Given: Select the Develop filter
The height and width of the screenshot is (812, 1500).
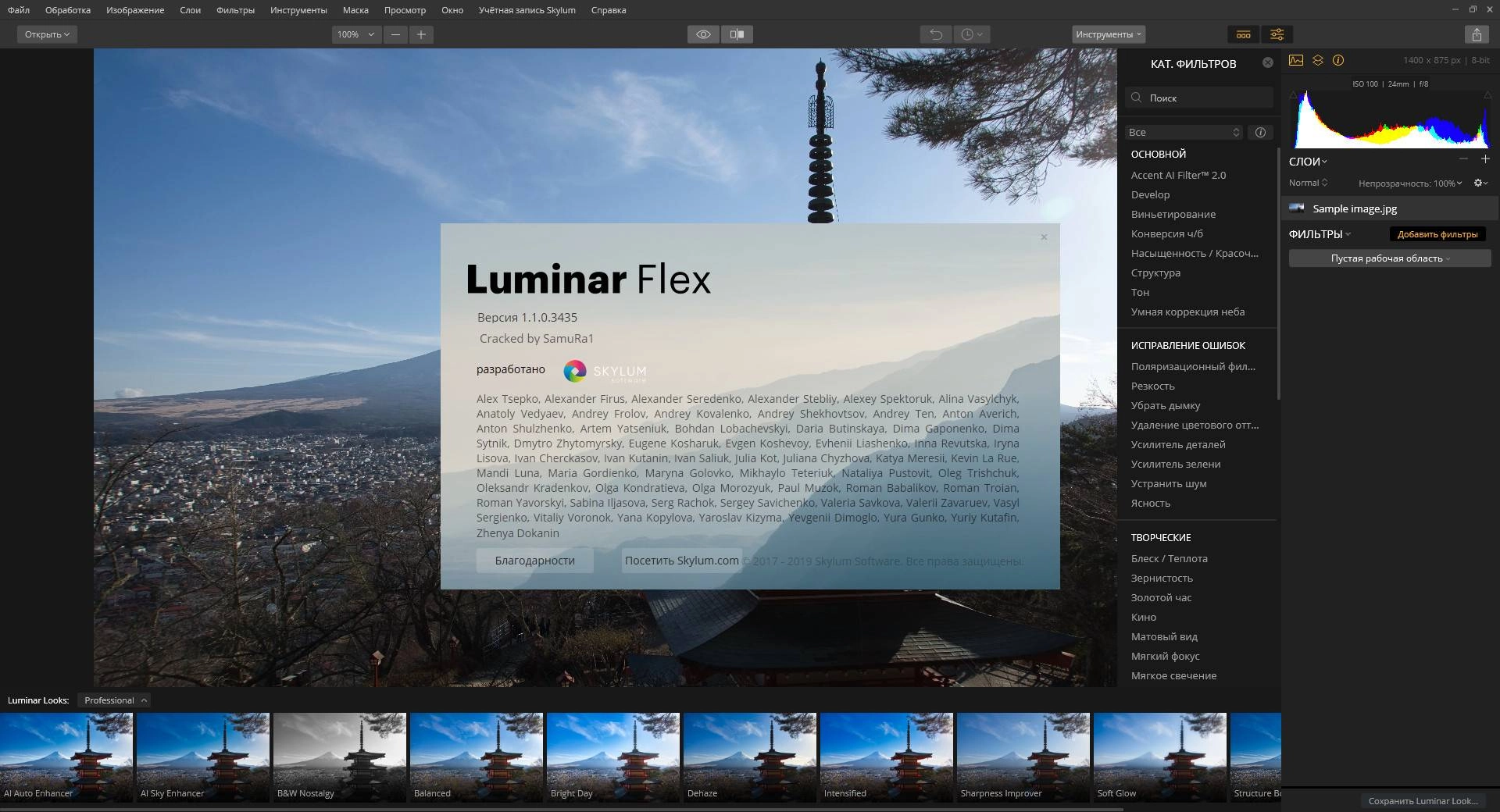Looking at the screenshot, I should click(1150, 194).
